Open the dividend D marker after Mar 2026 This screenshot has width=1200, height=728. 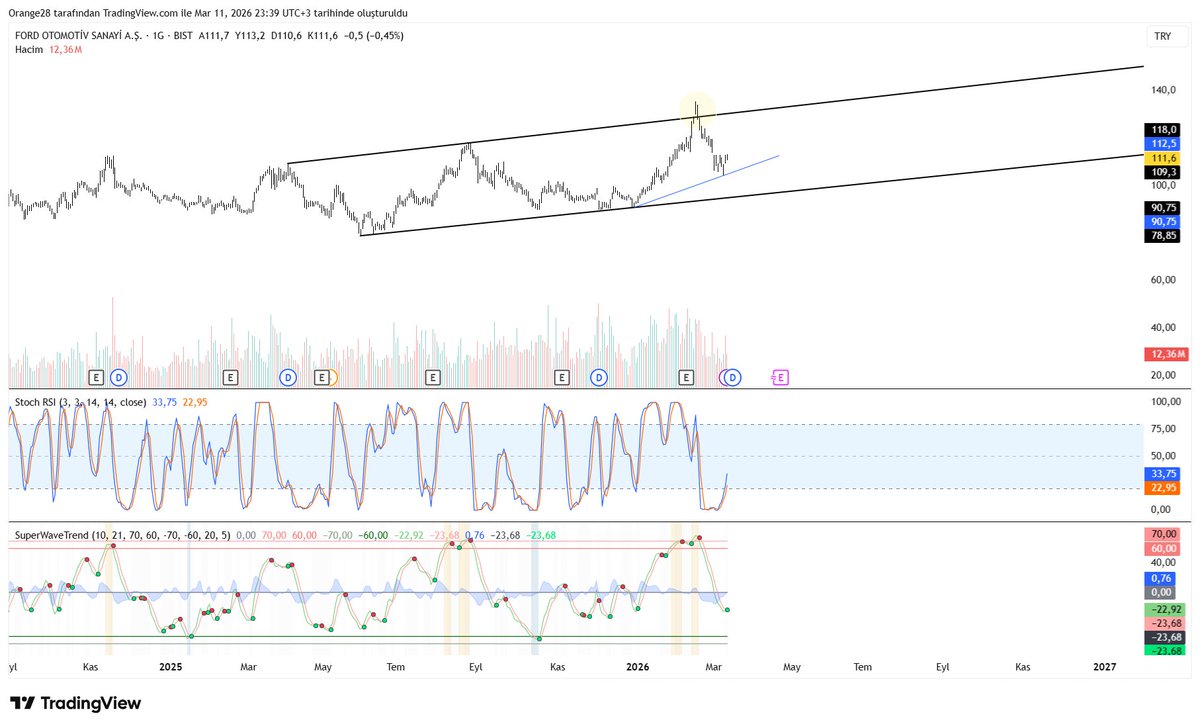(733, 377)
